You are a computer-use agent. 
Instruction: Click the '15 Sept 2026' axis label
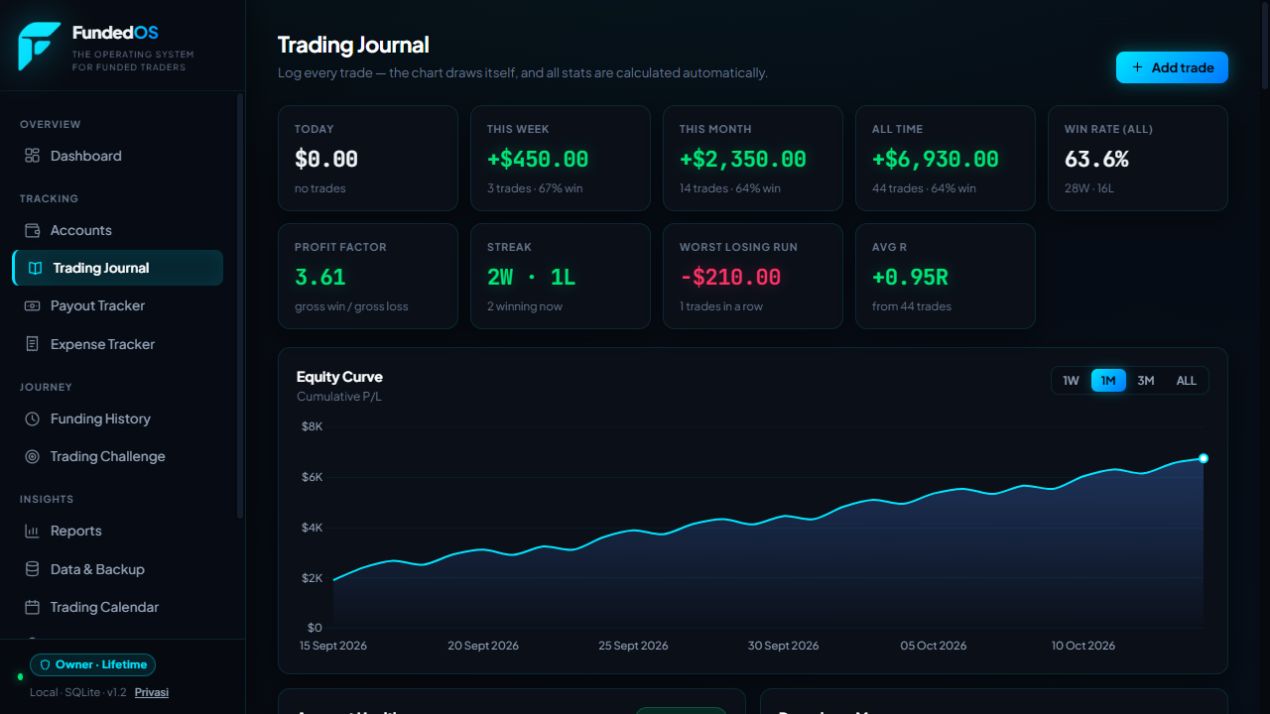click(x=332, y=646)
